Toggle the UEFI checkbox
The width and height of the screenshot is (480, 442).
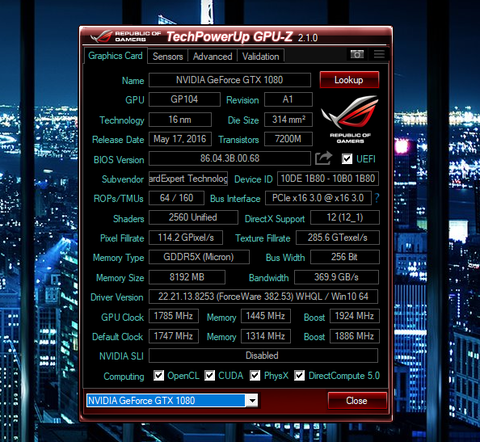(x=347, y=159)
